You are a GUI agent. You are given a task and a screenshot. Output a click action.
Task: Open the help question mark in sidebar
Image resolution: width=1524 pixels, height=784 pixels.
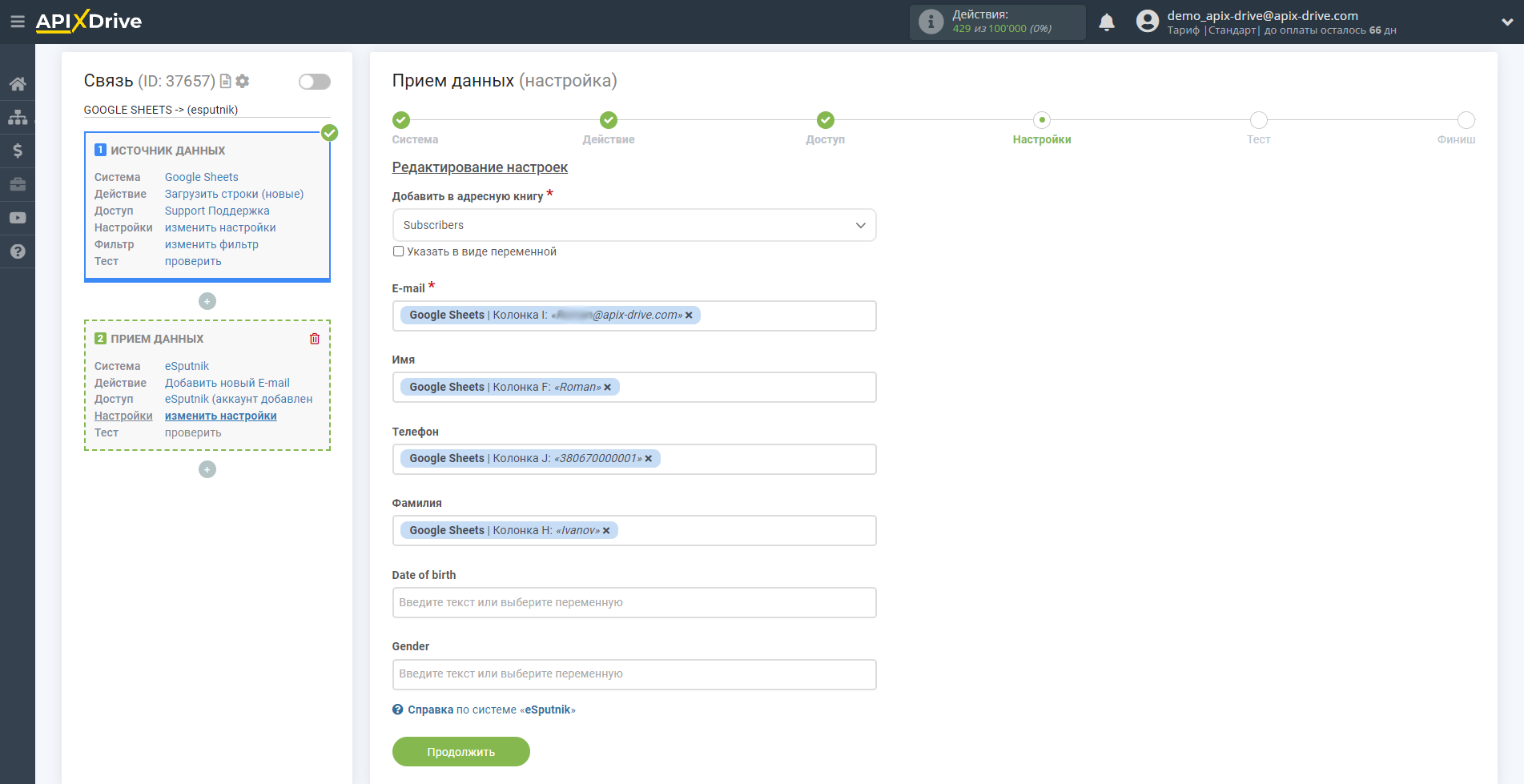coord(18,251)
